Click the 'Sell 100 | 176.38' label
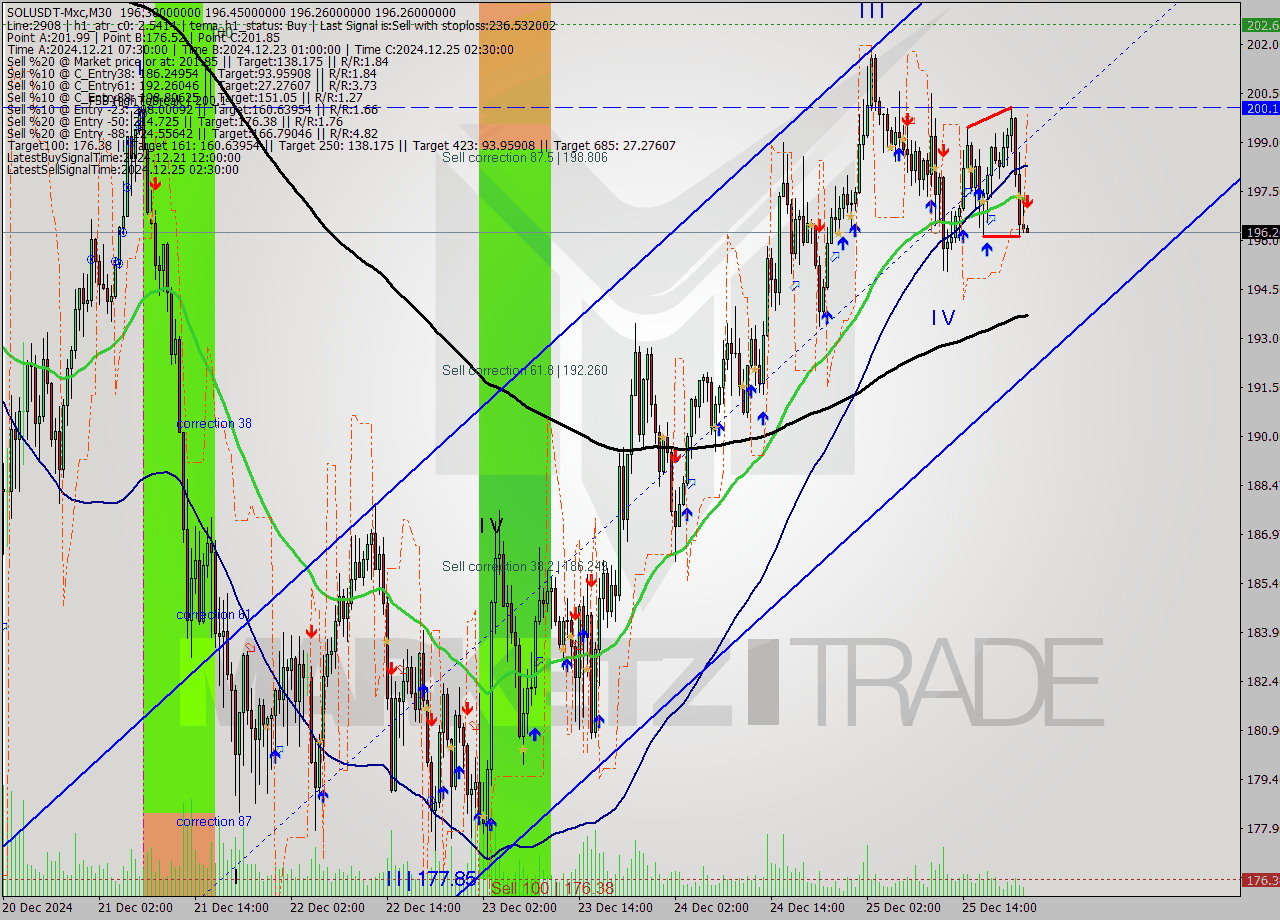 [552, 888]
